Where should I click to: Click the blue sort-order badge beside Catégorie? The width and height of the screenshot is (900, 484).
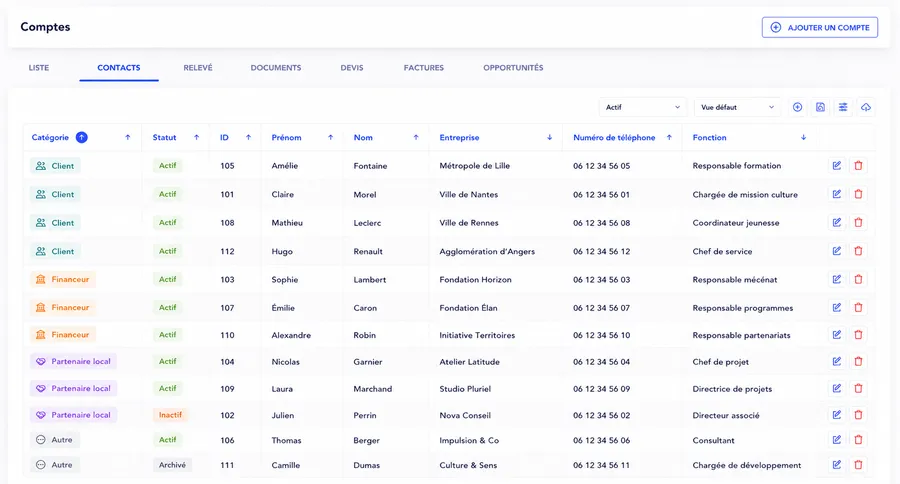coord(82,137)
